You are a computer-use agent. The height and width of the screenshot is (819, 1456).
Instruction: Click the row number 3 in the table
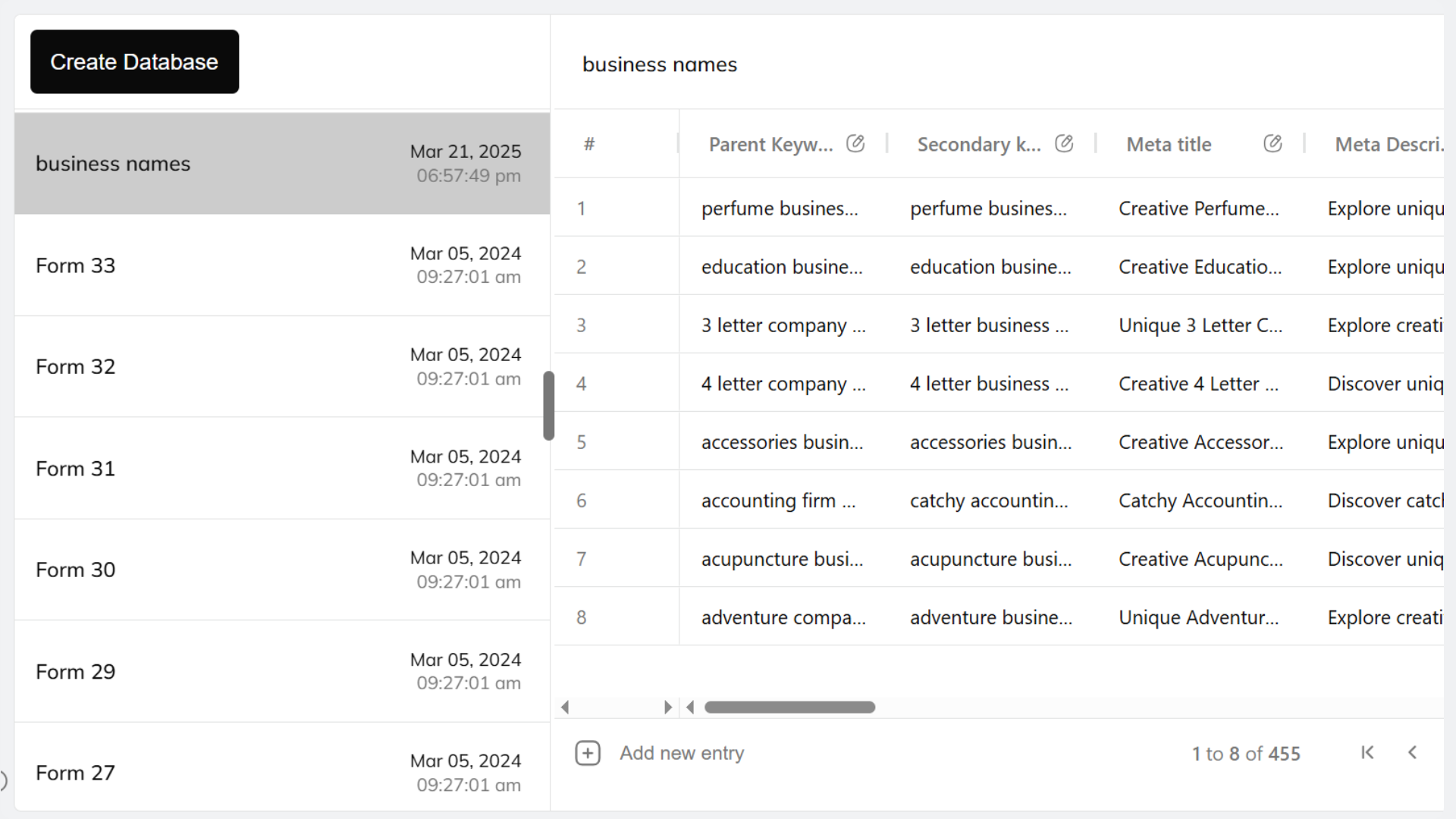click(x=582, y=325)
